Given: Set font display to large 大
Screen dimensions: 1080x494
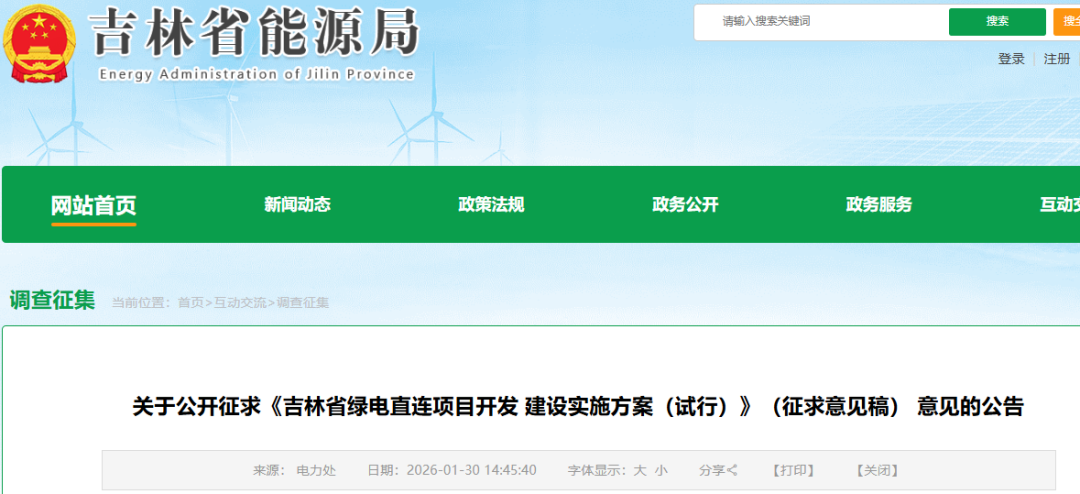Looking at the screenshot, I should (x=640, y=470).
